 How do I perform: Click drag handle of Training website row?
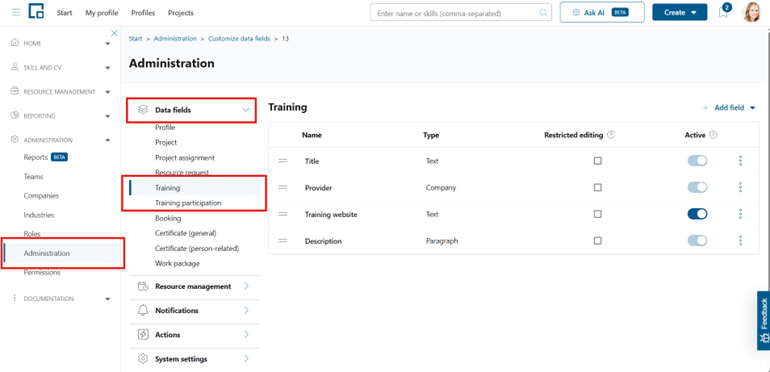[283, 214]
